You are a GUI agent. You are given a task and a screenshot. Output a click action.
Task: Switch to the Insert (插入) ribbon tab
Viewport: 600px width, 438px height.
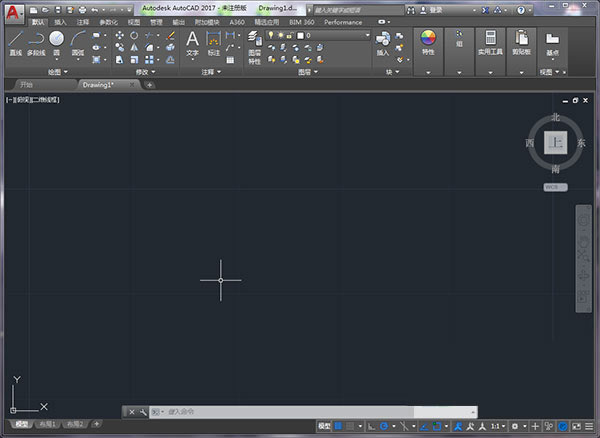(62, 21)
